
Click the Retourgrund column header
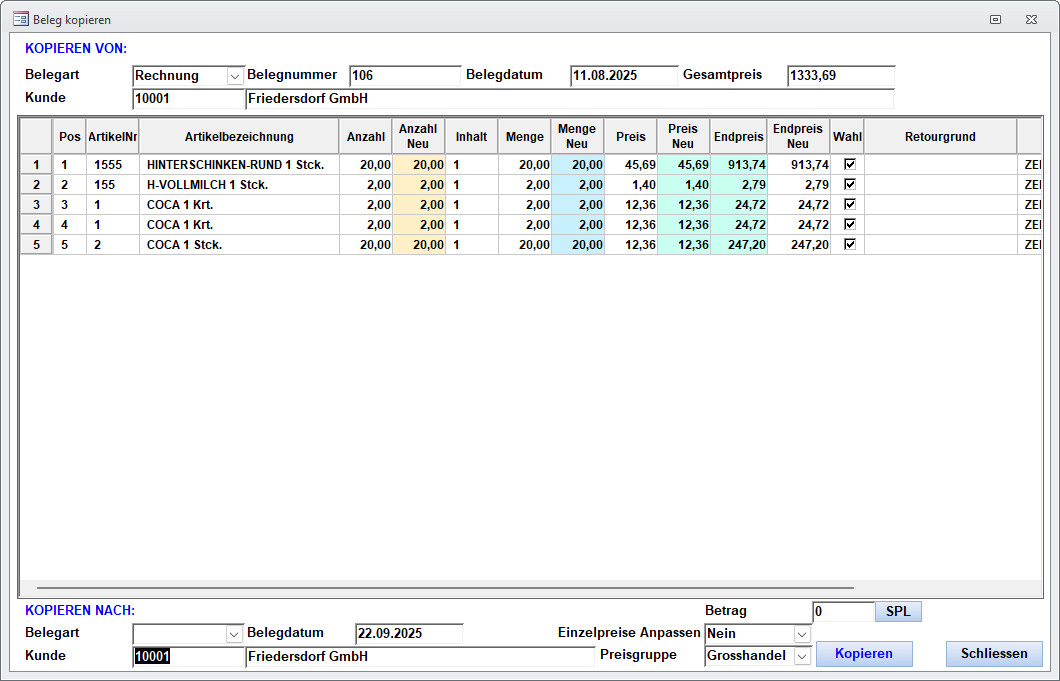point(939,137)
